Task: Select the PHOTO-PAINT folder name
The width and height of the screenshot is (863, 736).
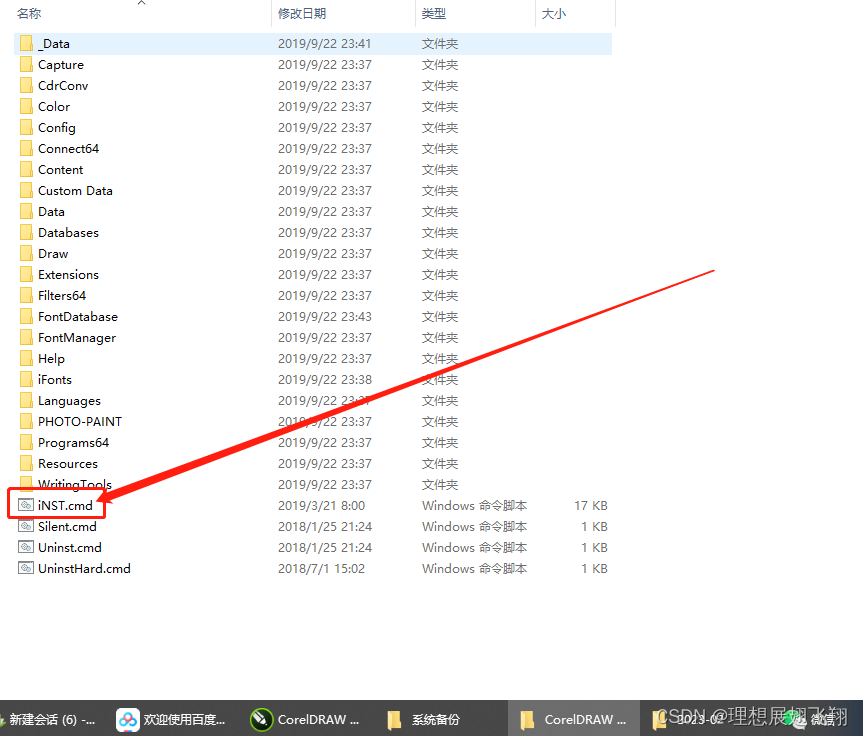Action: [80, 421]
